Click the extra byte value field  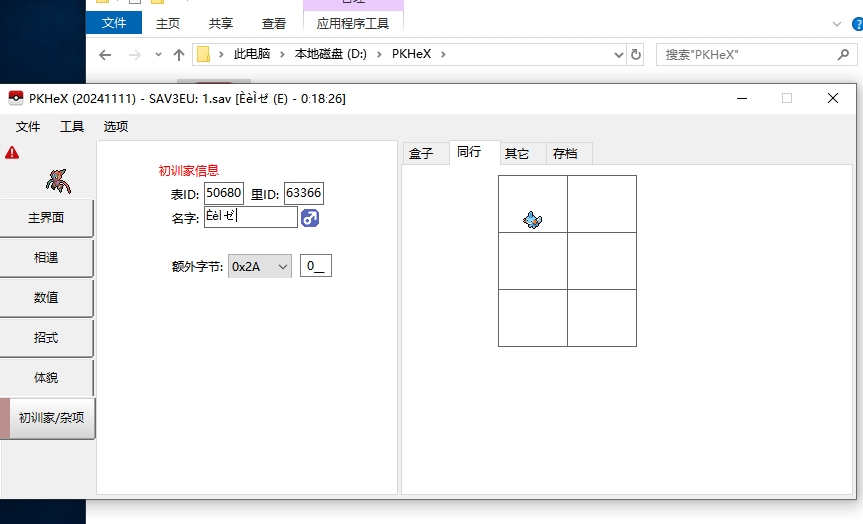[316, 266]
